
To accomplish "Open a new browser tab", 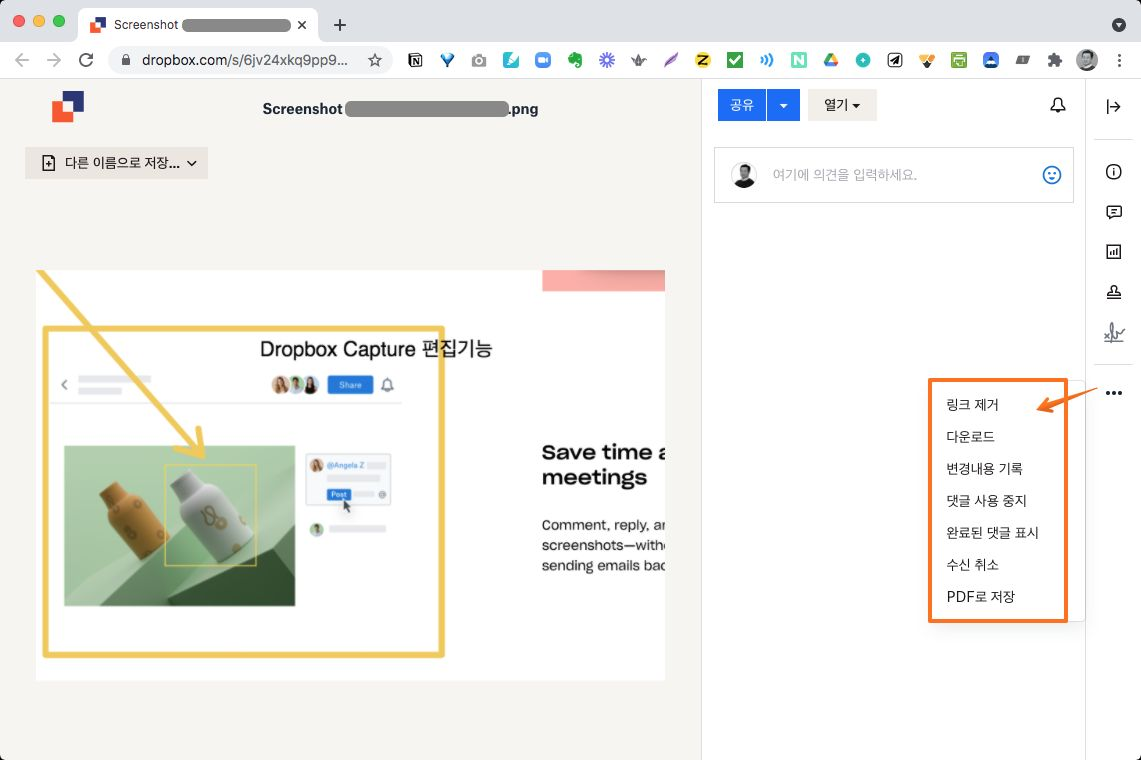I will 340,25.
